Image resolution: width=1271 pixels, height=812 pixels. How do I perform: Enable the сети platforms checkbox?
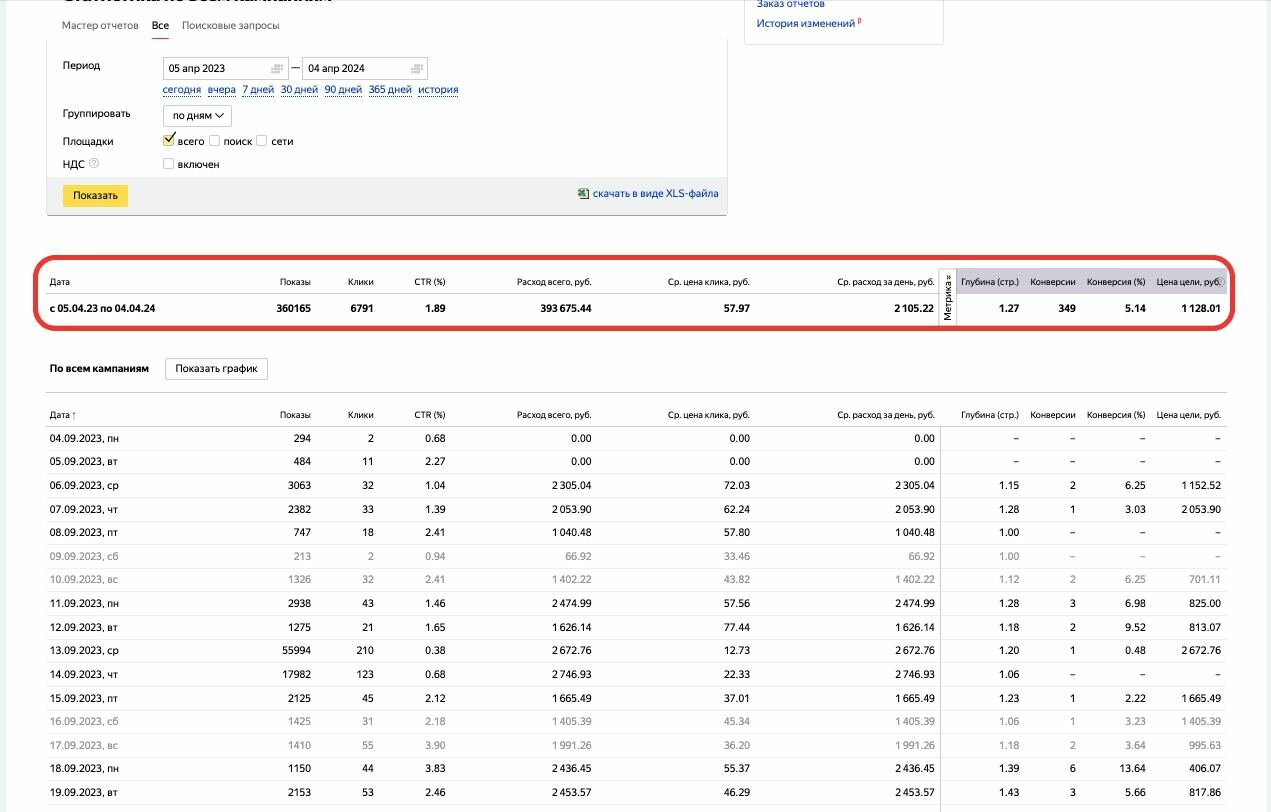coord(262,141)
